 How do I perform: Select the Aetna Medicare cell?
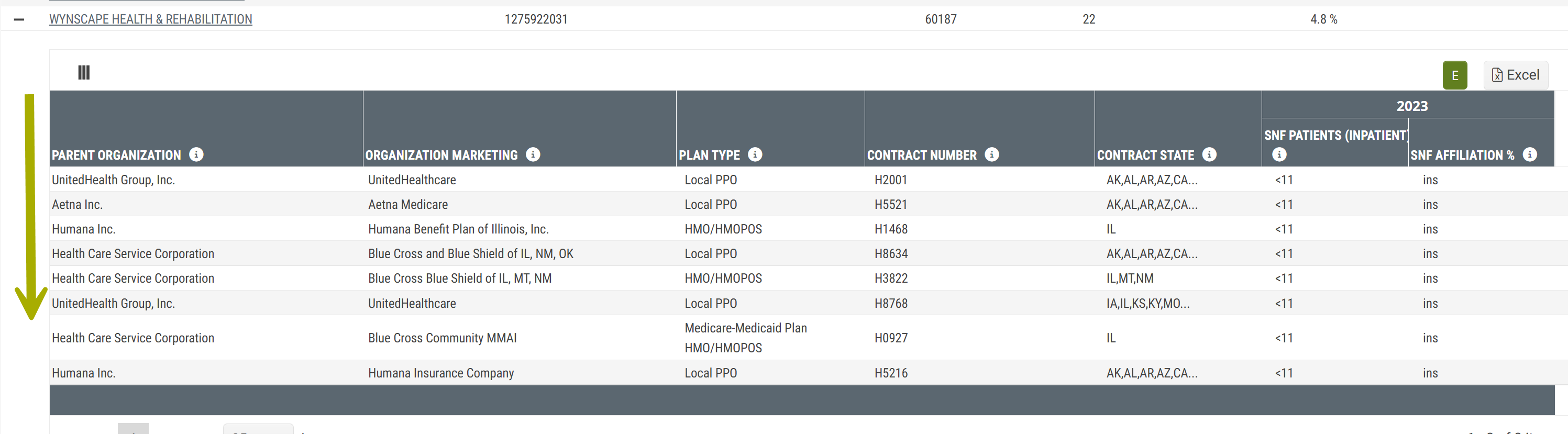coord(408,205)
